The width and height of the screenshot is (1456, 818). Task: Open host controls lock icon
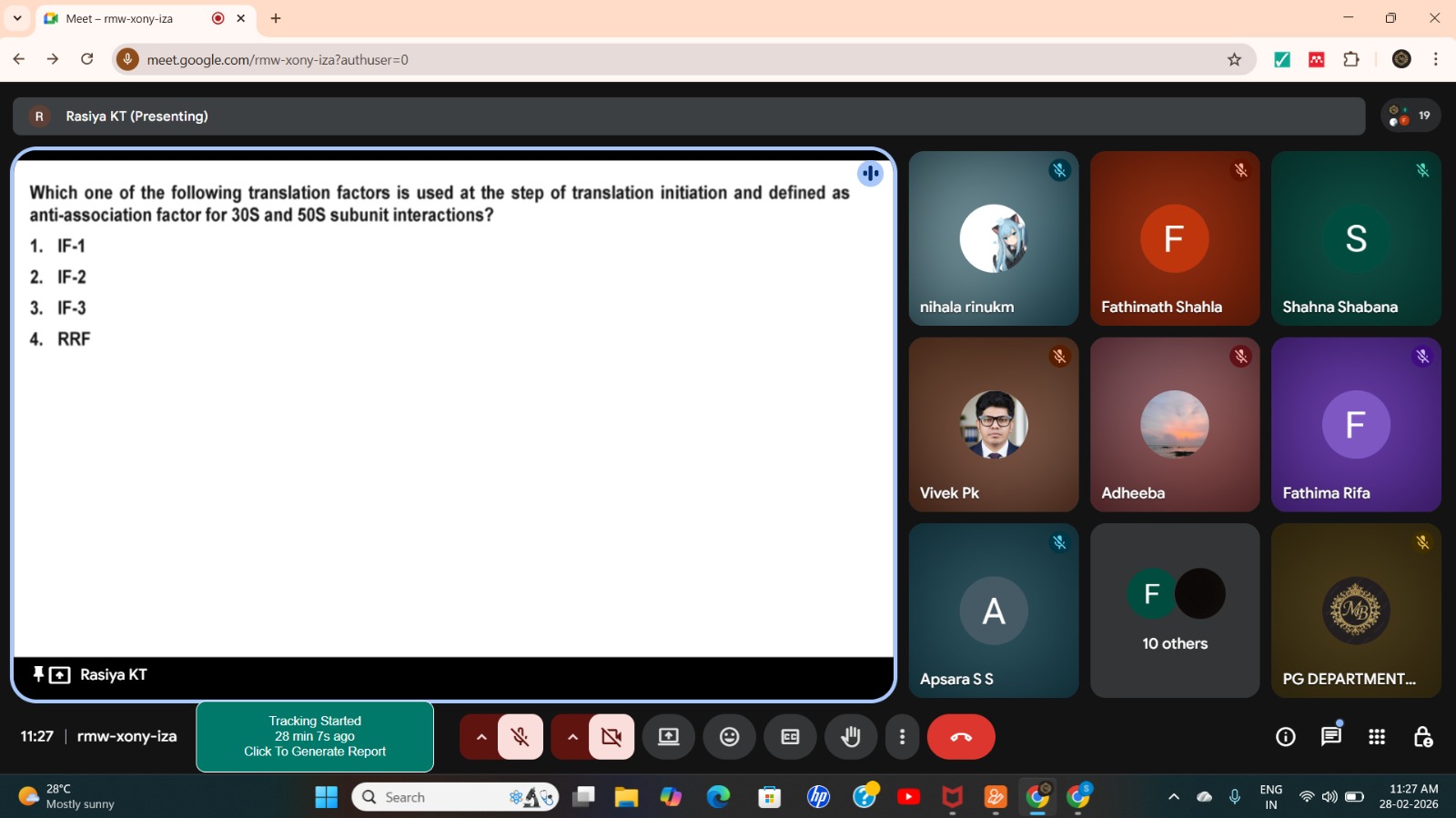pos(1422,737)
